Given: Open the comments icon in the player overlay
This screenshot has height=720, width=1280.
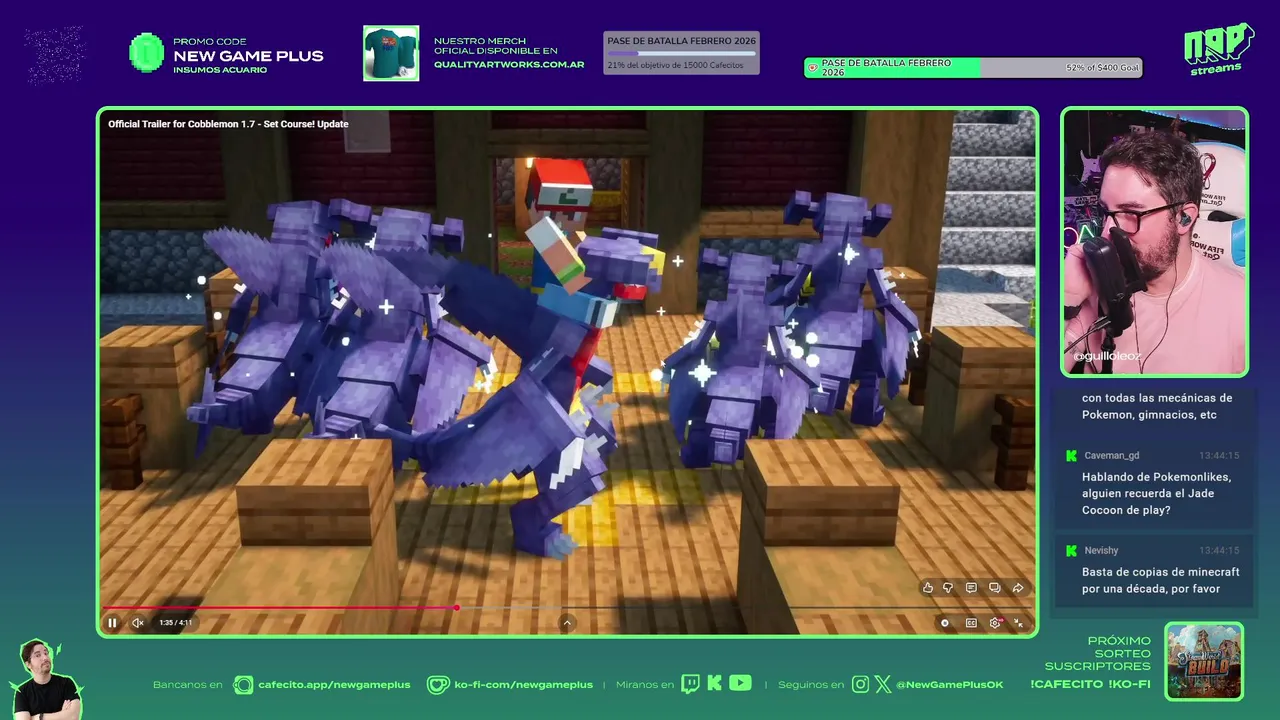Looking at the screenshot, I should [971, 588].
